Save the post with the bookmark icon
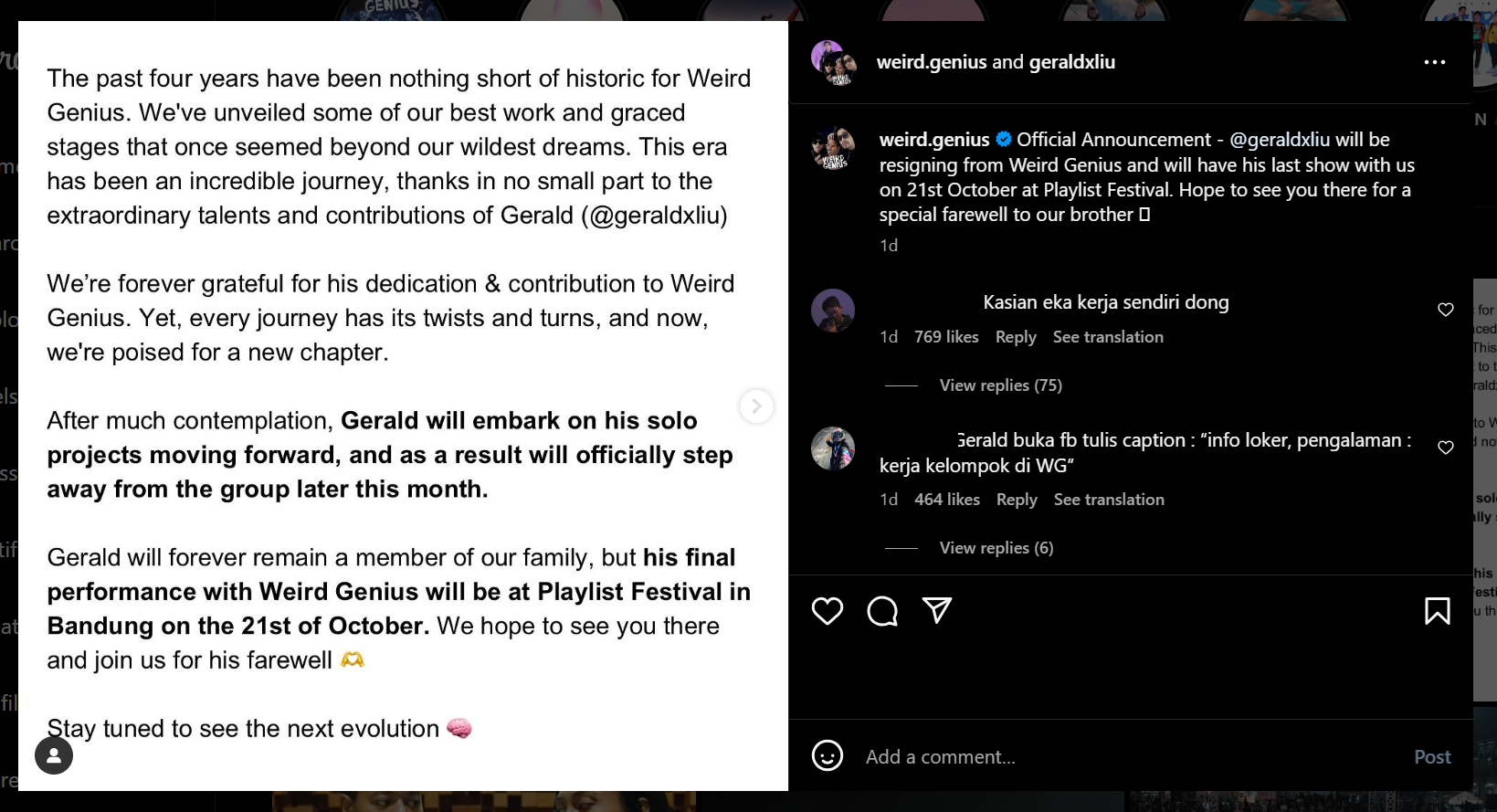The height and width of the screenshot is (812, 1497). click(1437, 611)
